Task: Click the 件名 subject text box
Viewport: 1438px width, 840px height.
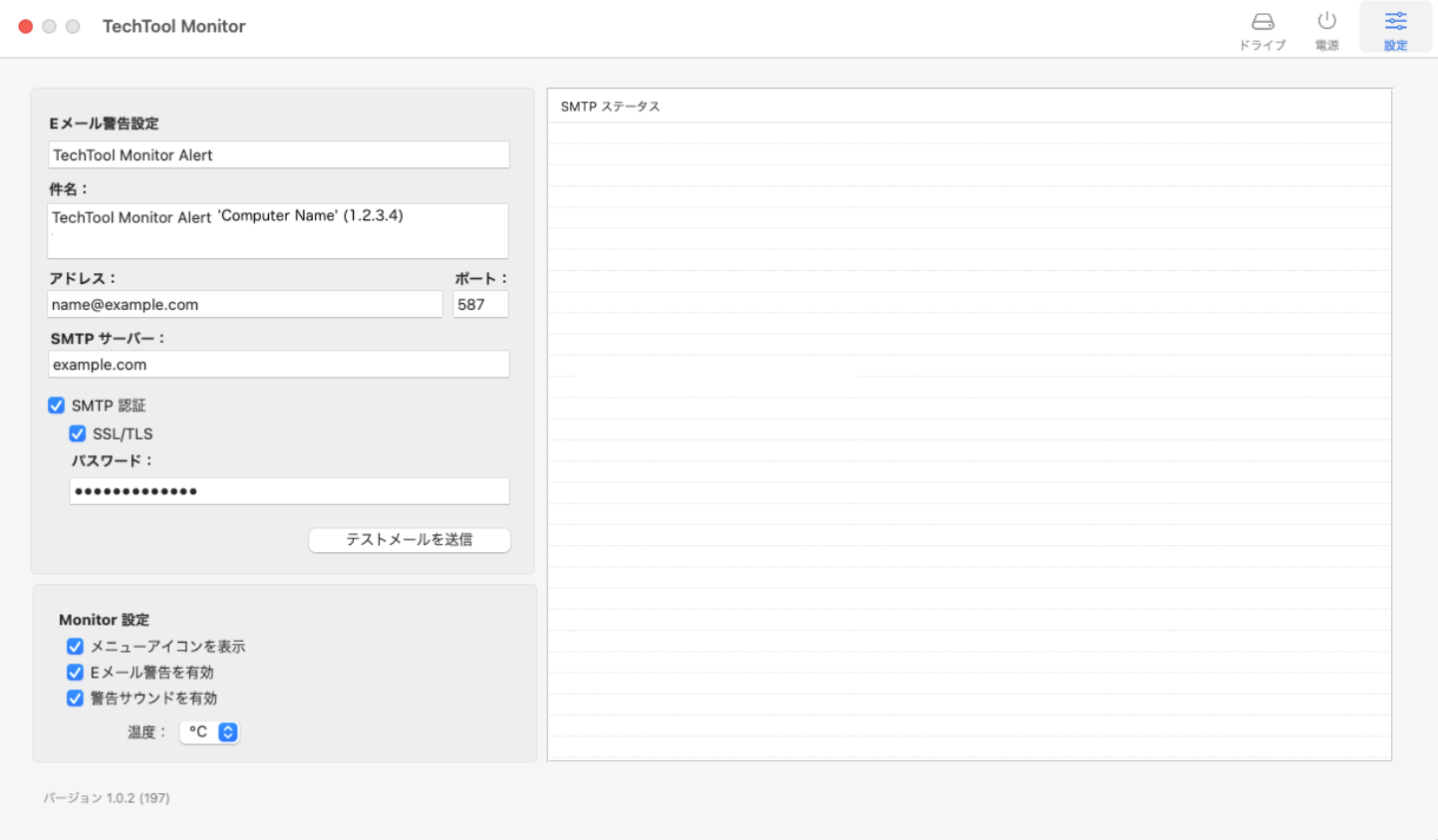Action: 278,231
